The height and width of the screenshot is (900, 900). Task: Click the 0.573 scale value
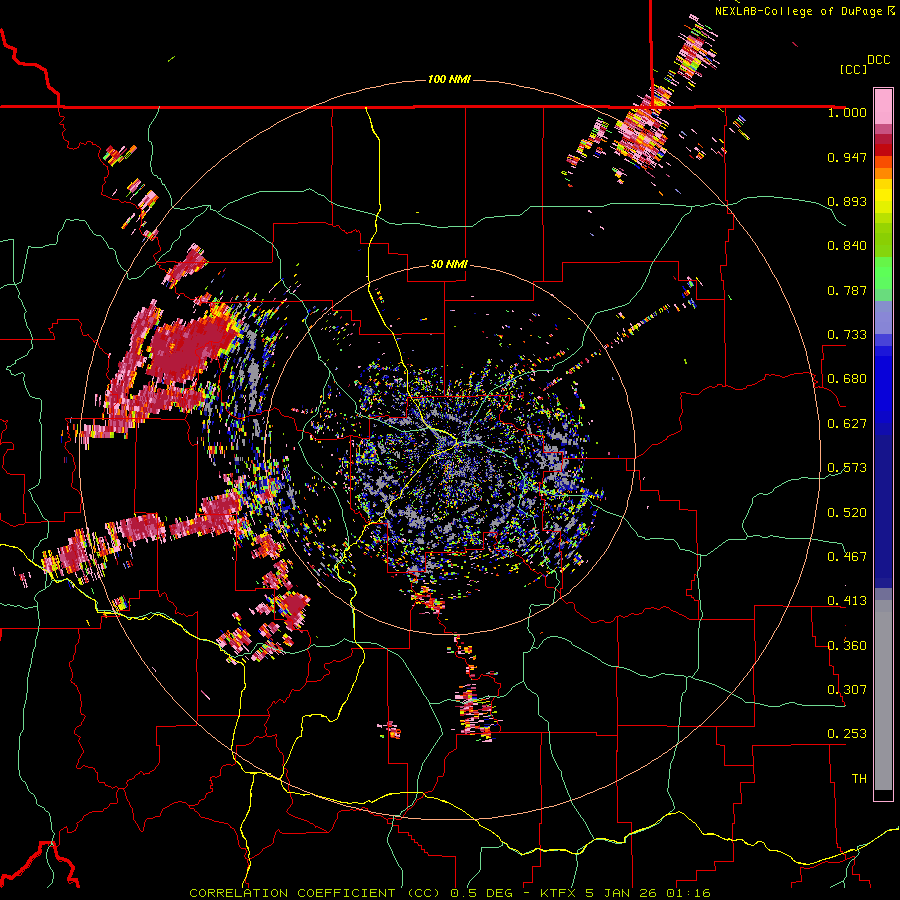coord(847,468)
